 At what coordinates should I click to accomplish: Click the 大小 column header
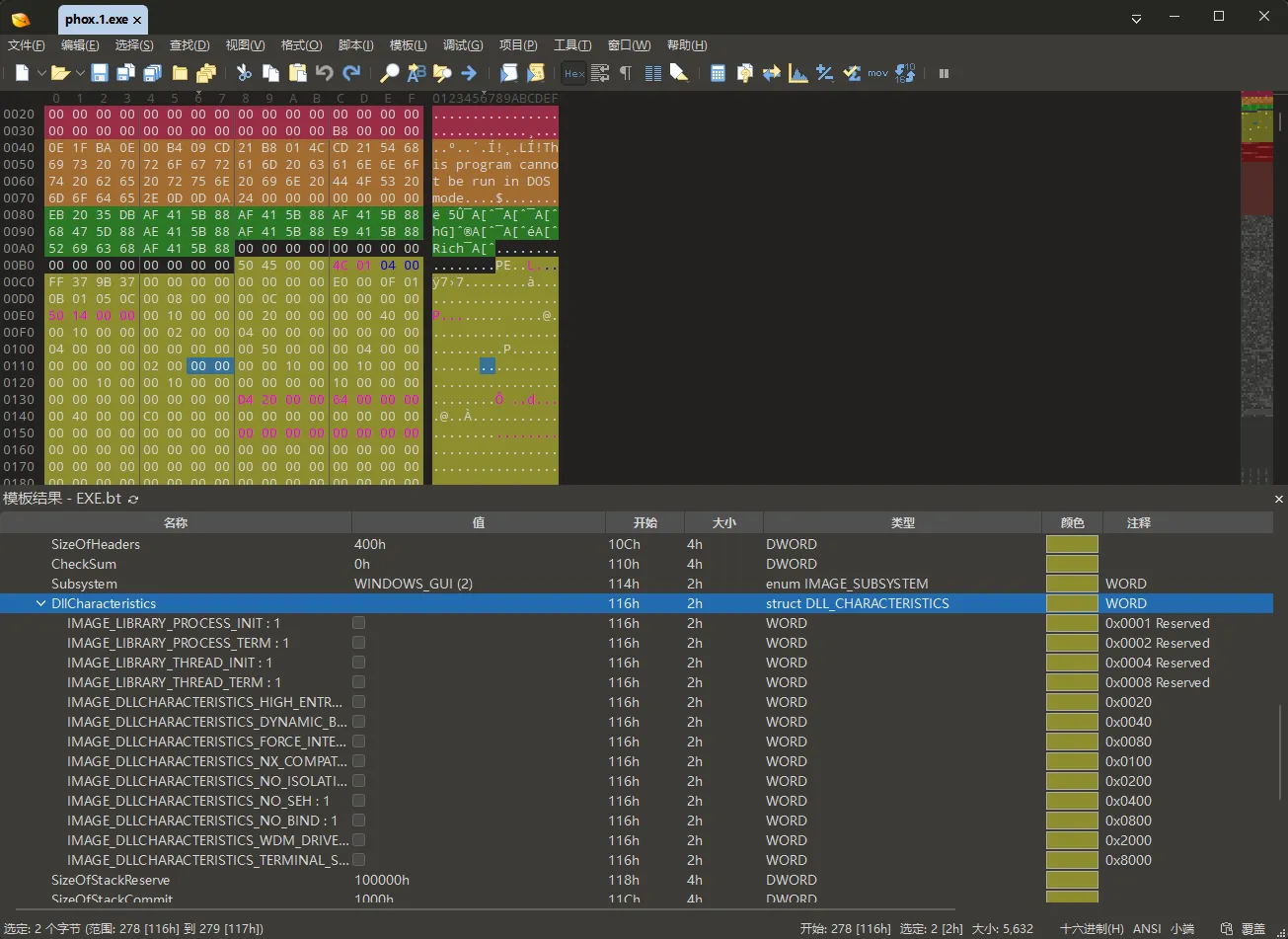724,522
